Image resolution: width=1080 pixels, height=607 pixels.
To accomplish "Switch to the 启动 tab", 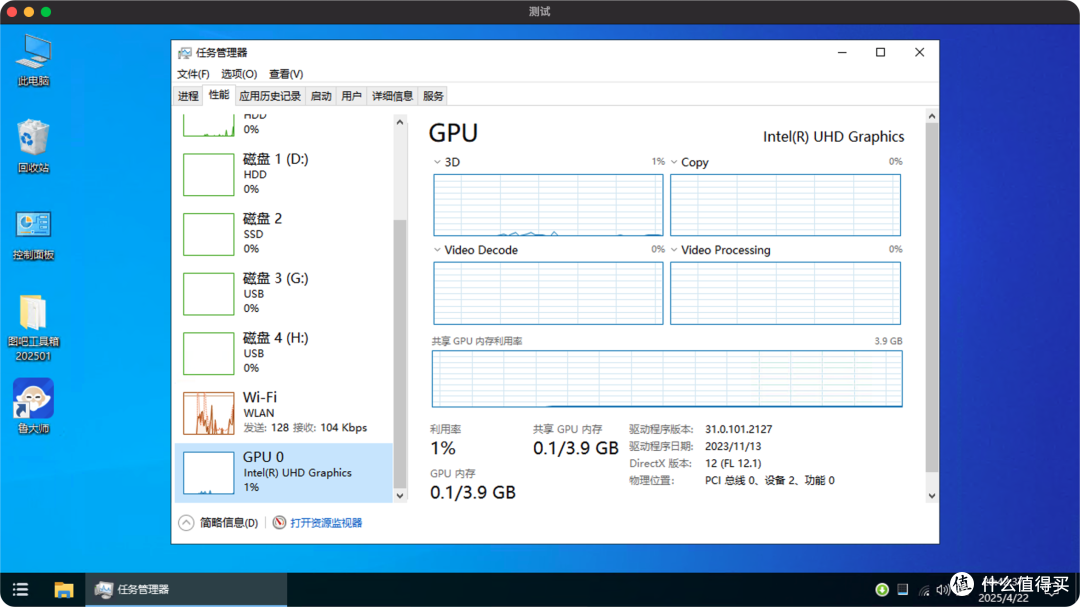I will [x=321, y=96].
